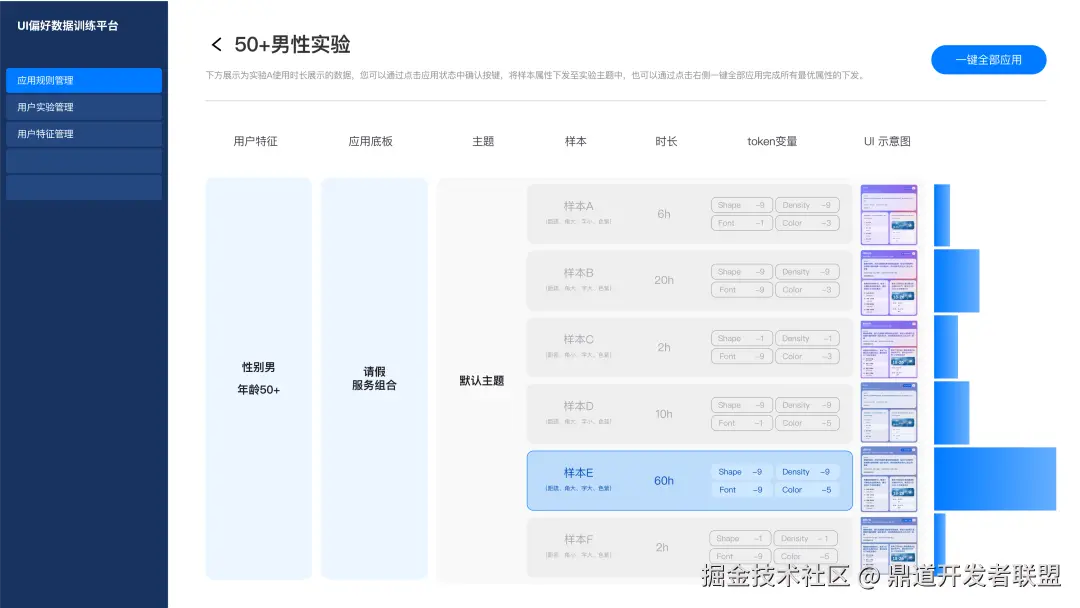Toggle the Font -9 tag on 样本B
Viewport: 1080px width, 608px height.
[741, 289]
